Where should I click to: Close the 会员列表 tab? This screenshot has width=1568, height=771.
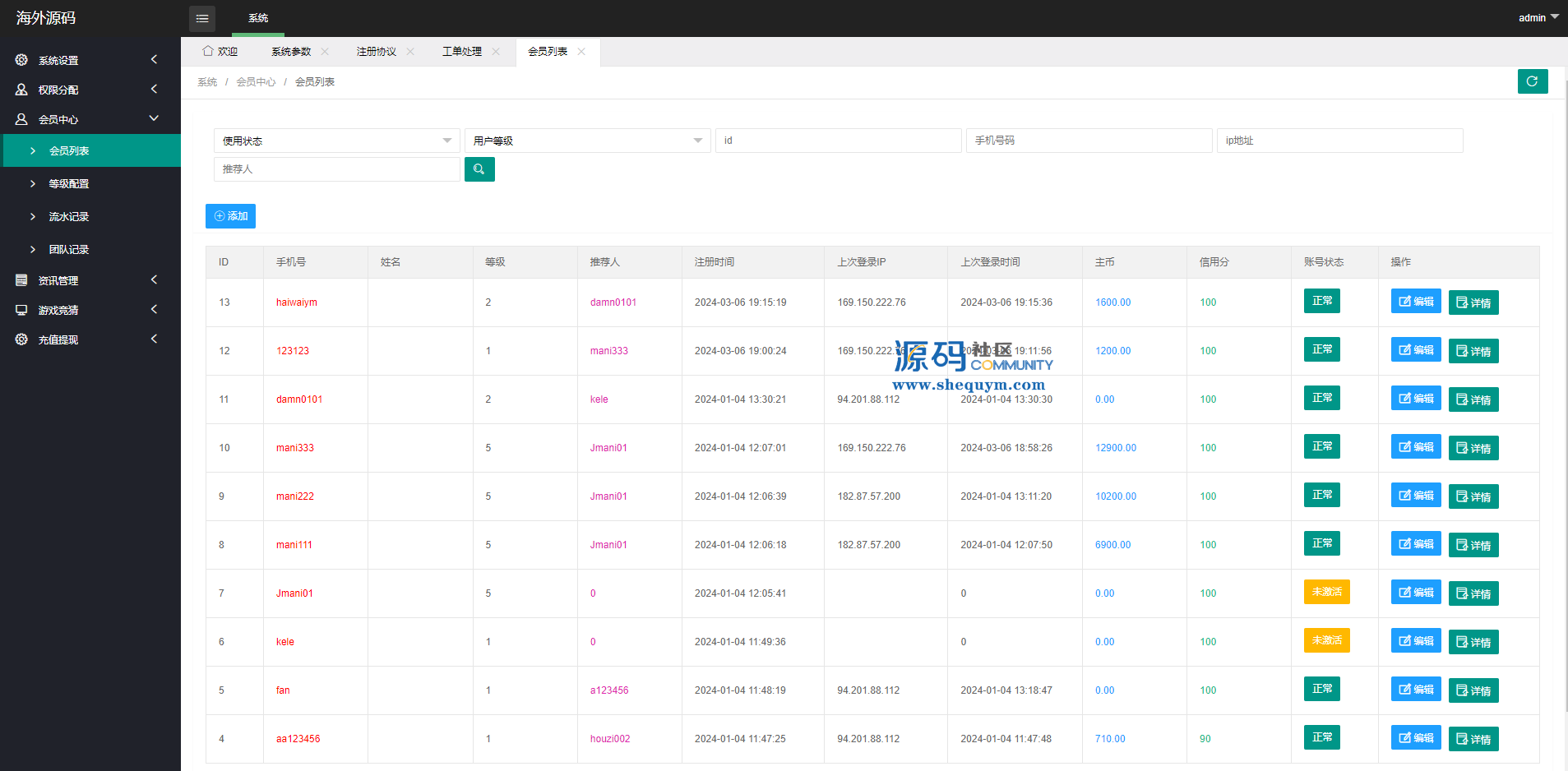(x=581, y=51)
